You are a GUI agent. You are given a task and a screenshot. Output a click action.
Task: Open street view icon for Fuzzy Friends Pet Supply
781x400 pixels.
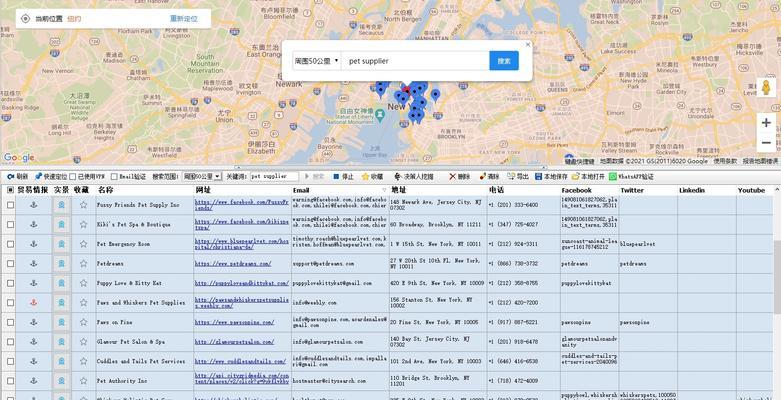(61, 205)
